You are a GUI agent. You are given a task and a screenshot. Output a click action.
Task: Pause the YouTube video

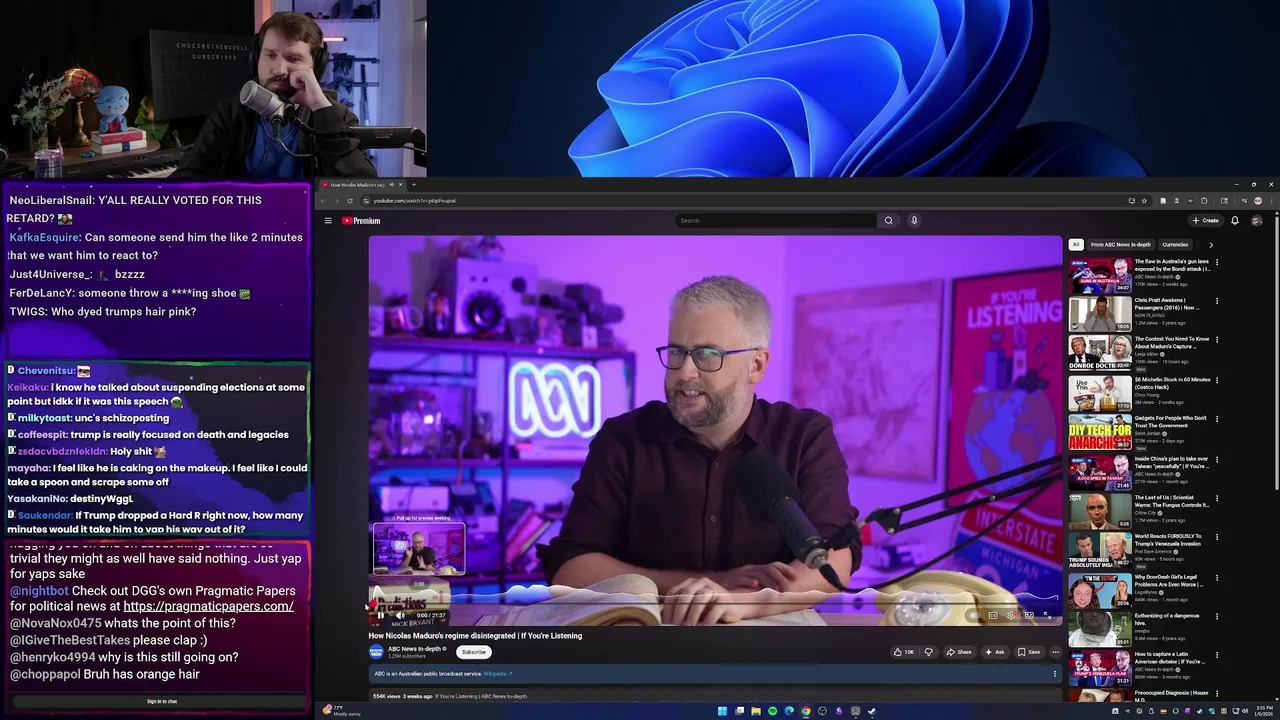381,616
